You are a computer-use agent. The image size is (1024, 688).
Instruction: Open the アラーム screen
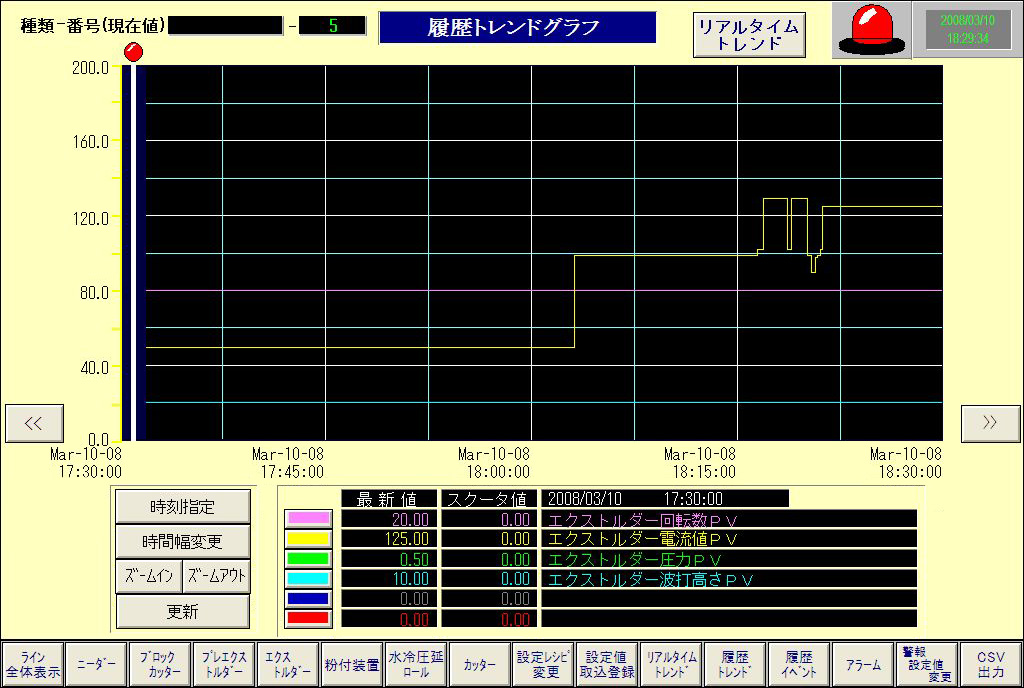click(863, 665)
